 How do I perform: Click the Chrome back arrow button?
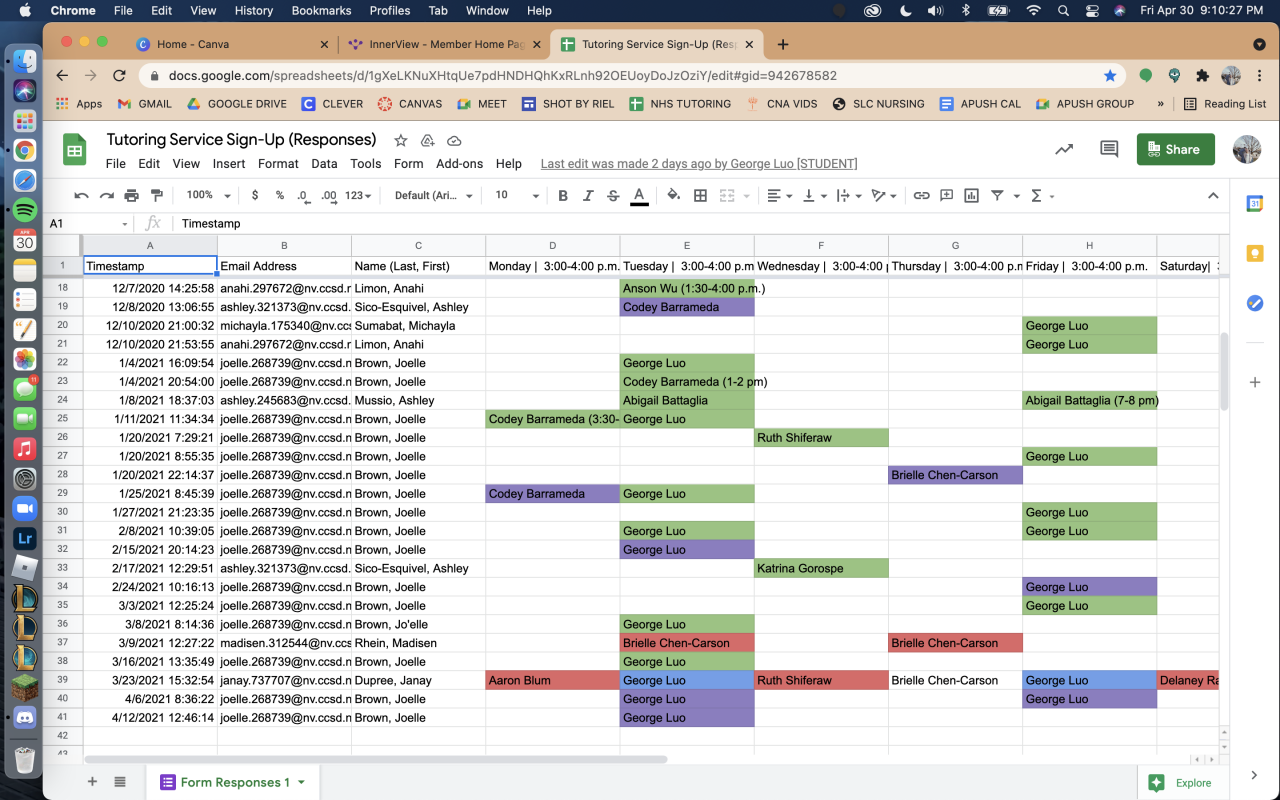pyautogui.click(x=62, y=75)
